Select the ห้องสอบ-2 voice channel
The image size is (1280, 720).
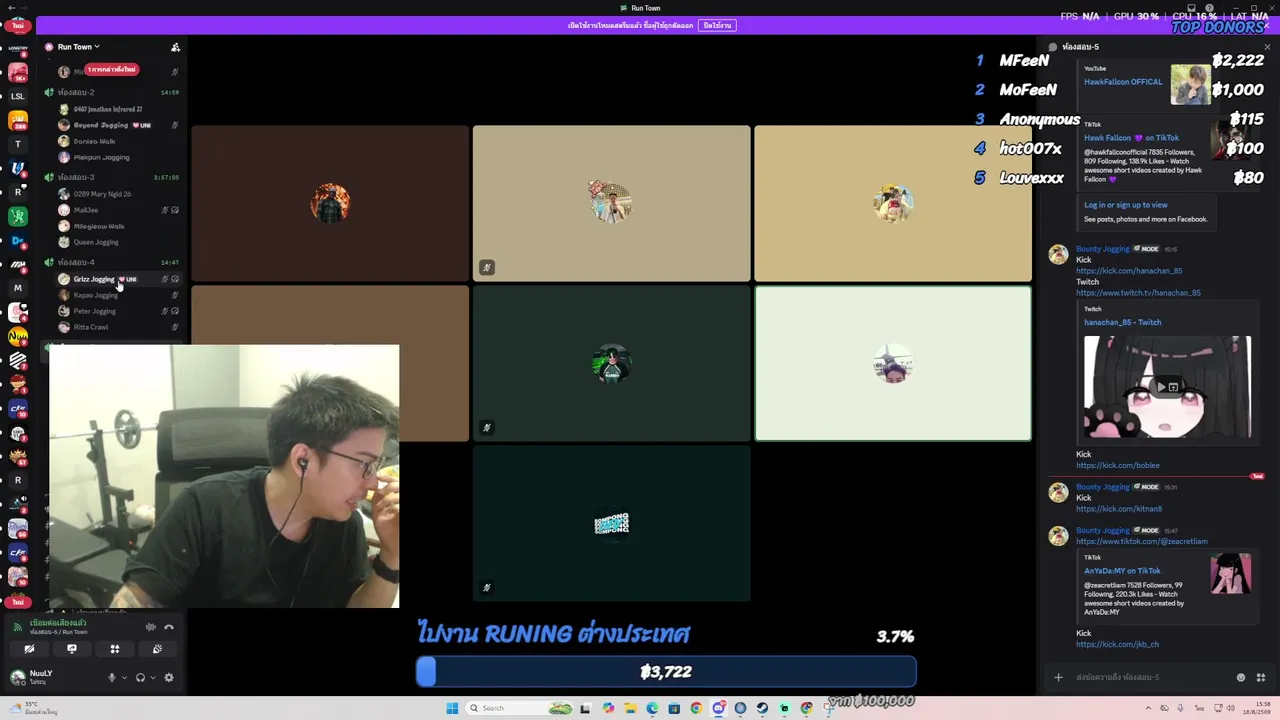point(76,93)
